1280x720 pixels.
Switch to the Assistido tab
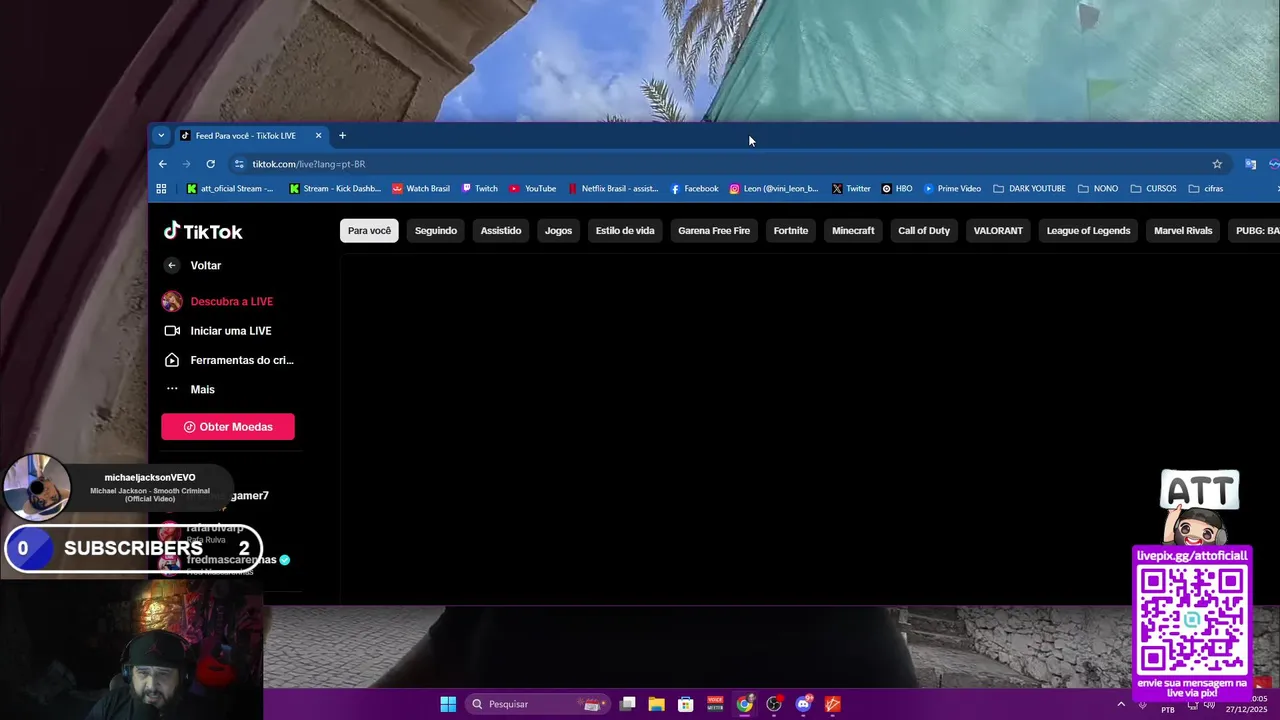click(501, 231)
